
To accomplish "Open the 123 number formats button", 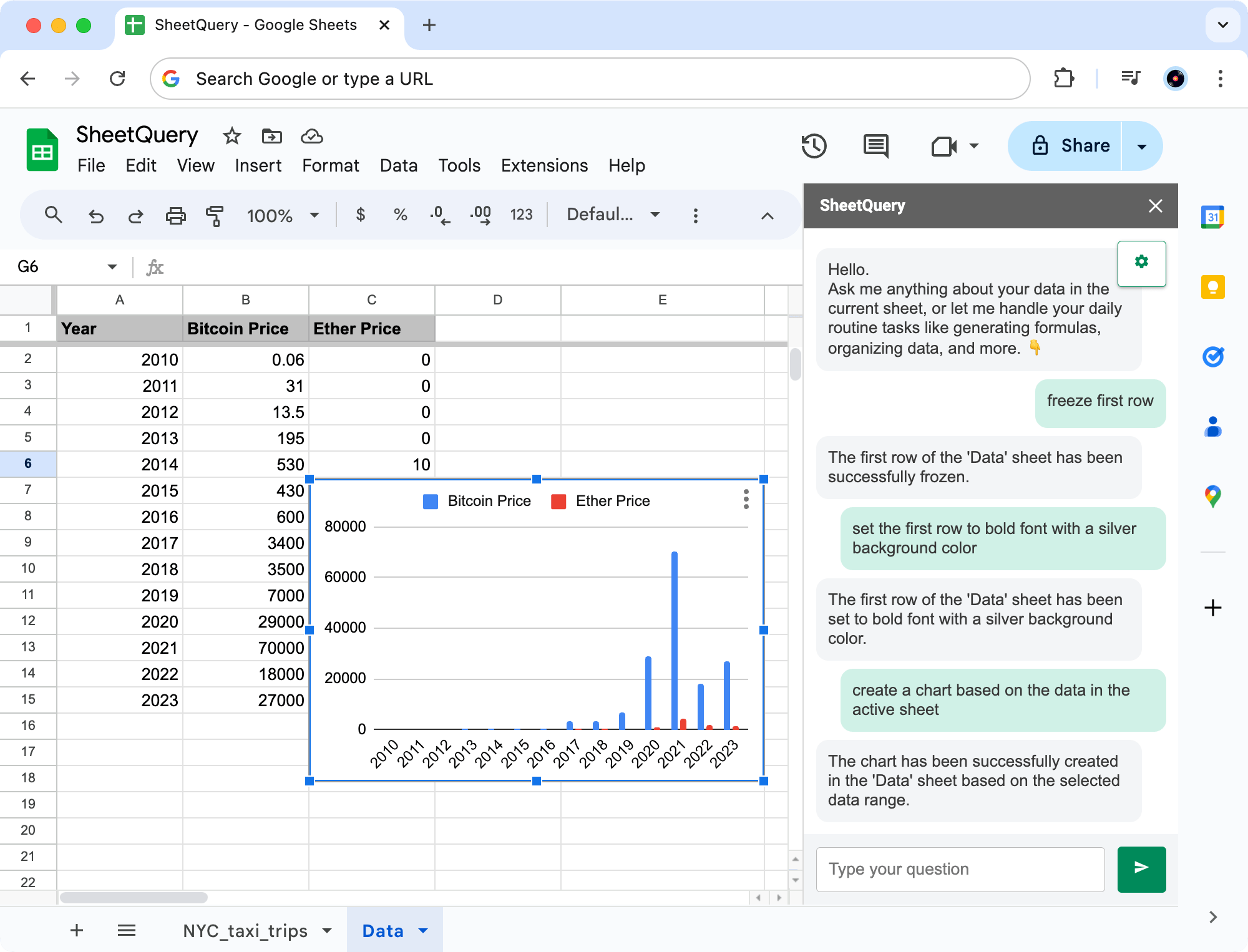I will pyautogui.click(x=521, y=215).
